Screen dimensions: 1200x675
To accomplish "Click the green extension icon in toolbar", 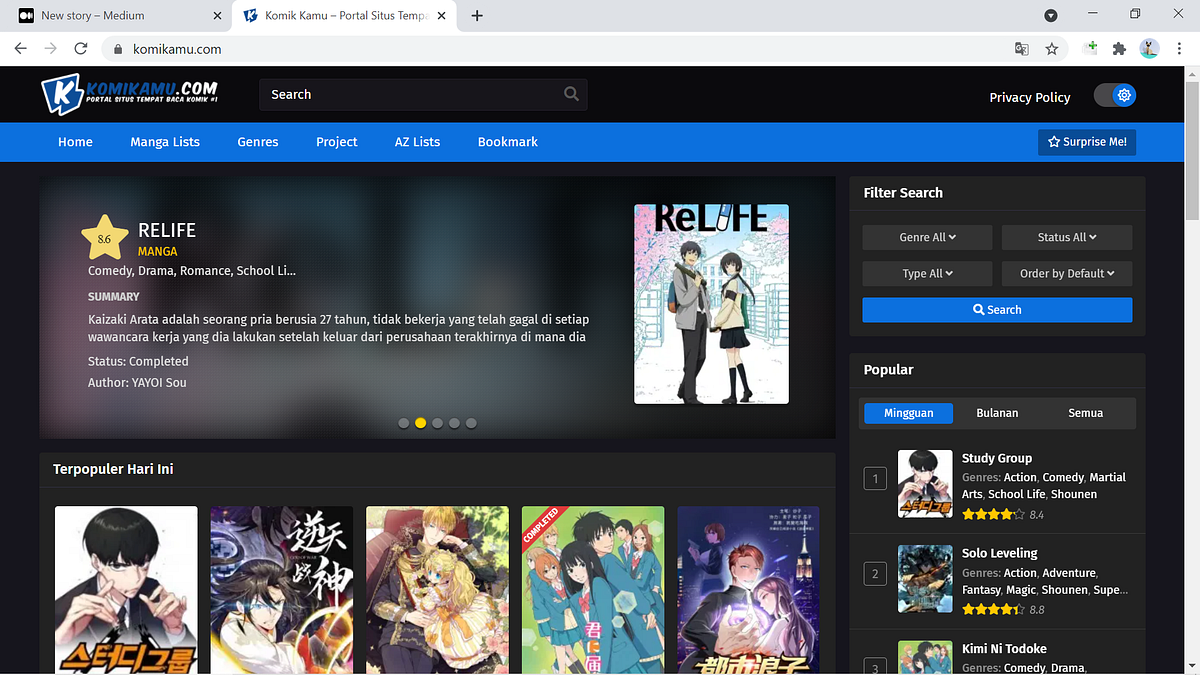I will click(1091, 48).
